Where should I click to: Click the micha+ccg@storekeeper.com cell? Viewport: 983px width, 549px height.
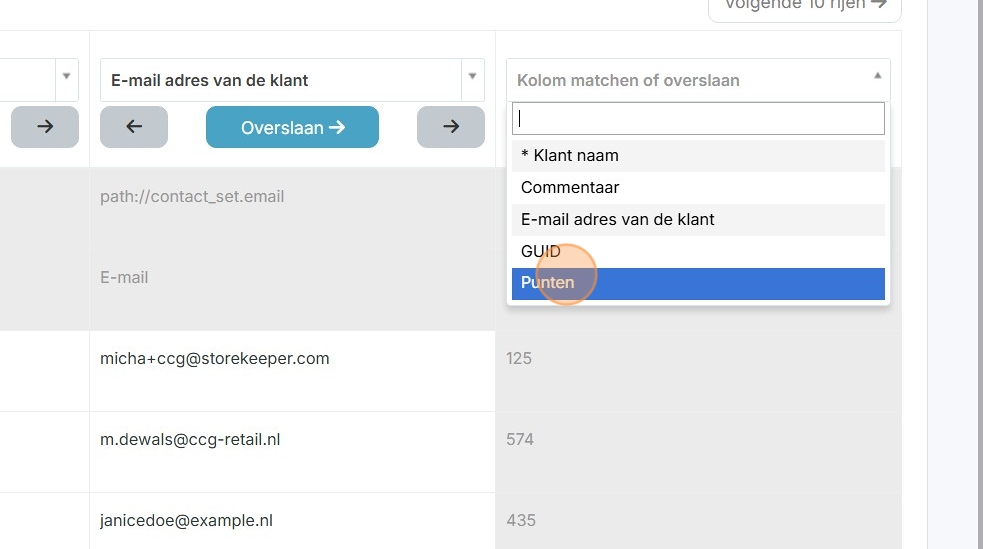tap(215, 358)
